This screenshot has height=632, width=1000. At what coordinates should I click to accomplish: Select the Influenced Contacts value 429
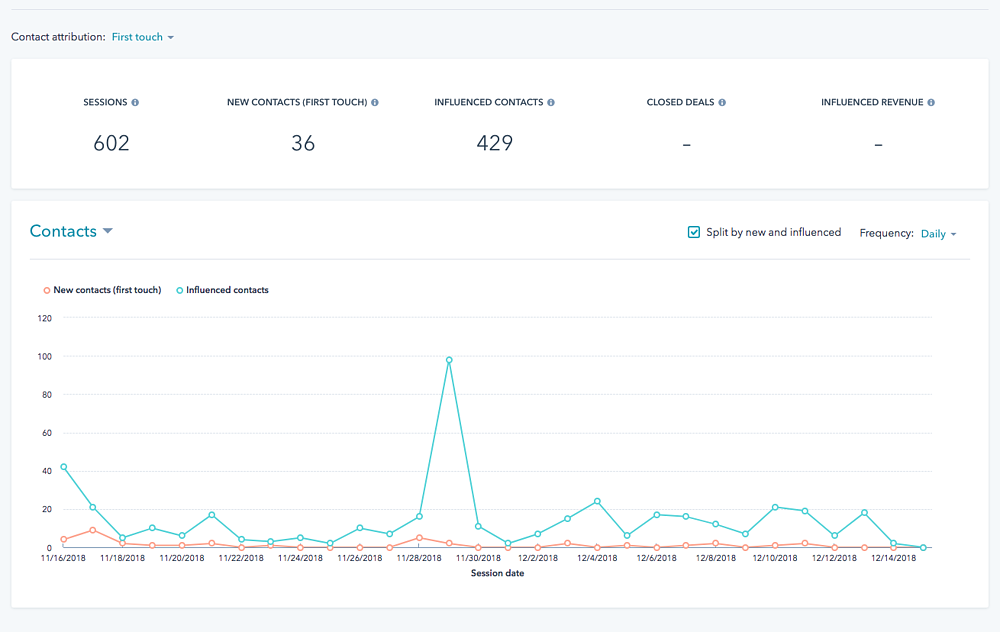coord(495,143)
